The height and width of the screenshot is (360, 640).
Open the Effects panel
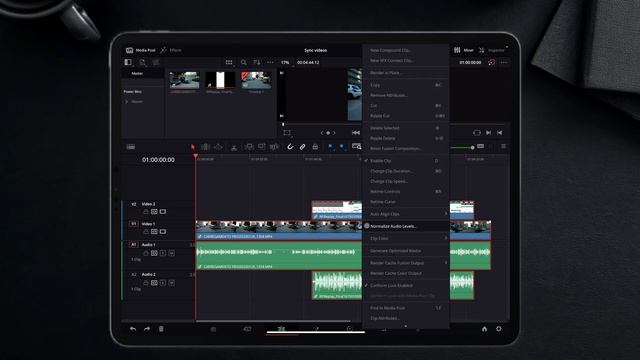(171, 50)
